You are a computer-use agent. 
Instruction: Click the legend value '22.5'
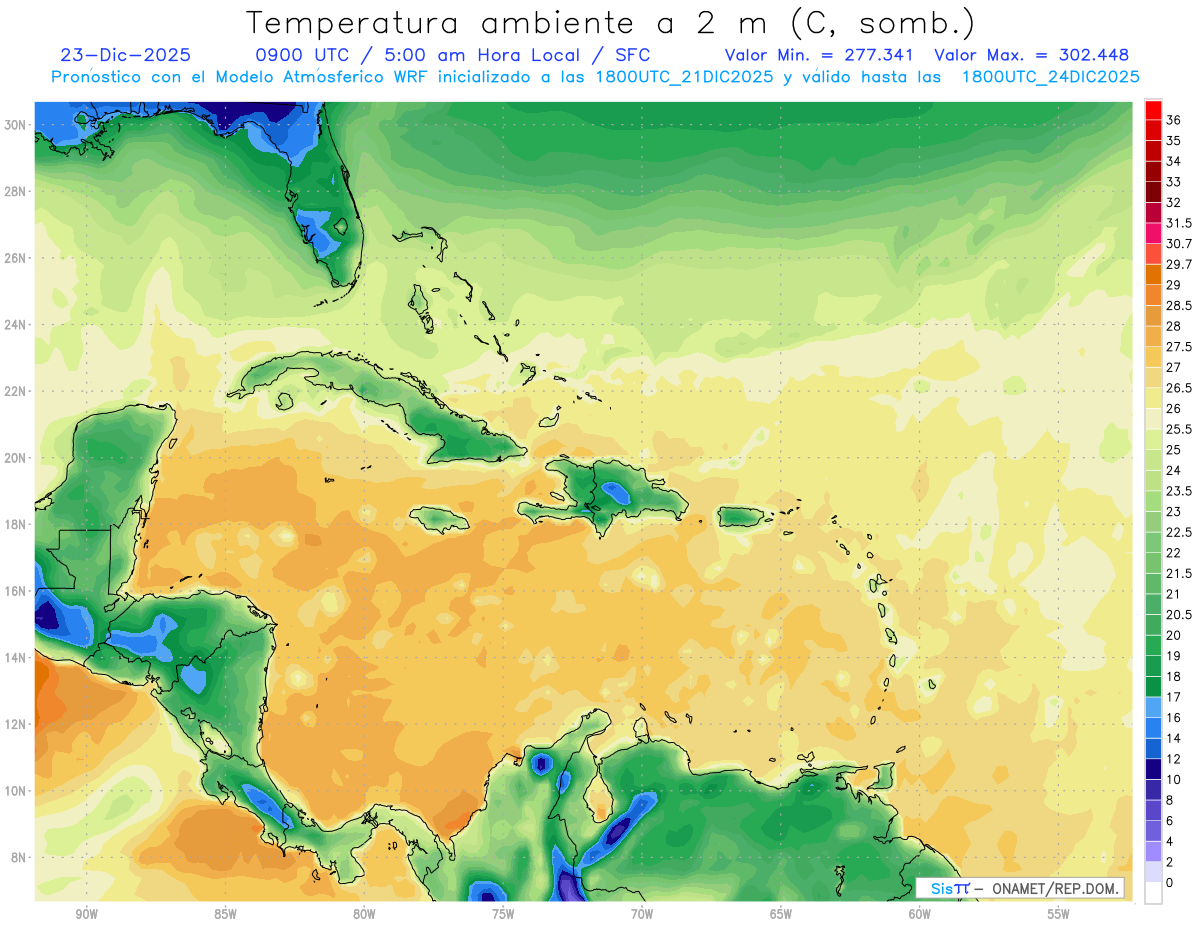tap(1179, 531)
